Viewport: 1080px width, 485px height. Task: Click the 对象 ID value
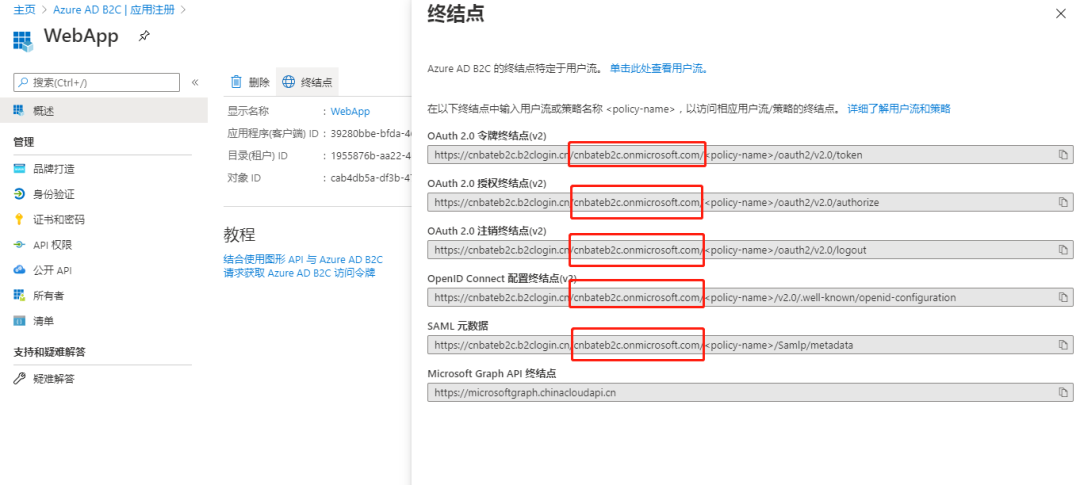(x=371, y=178)
